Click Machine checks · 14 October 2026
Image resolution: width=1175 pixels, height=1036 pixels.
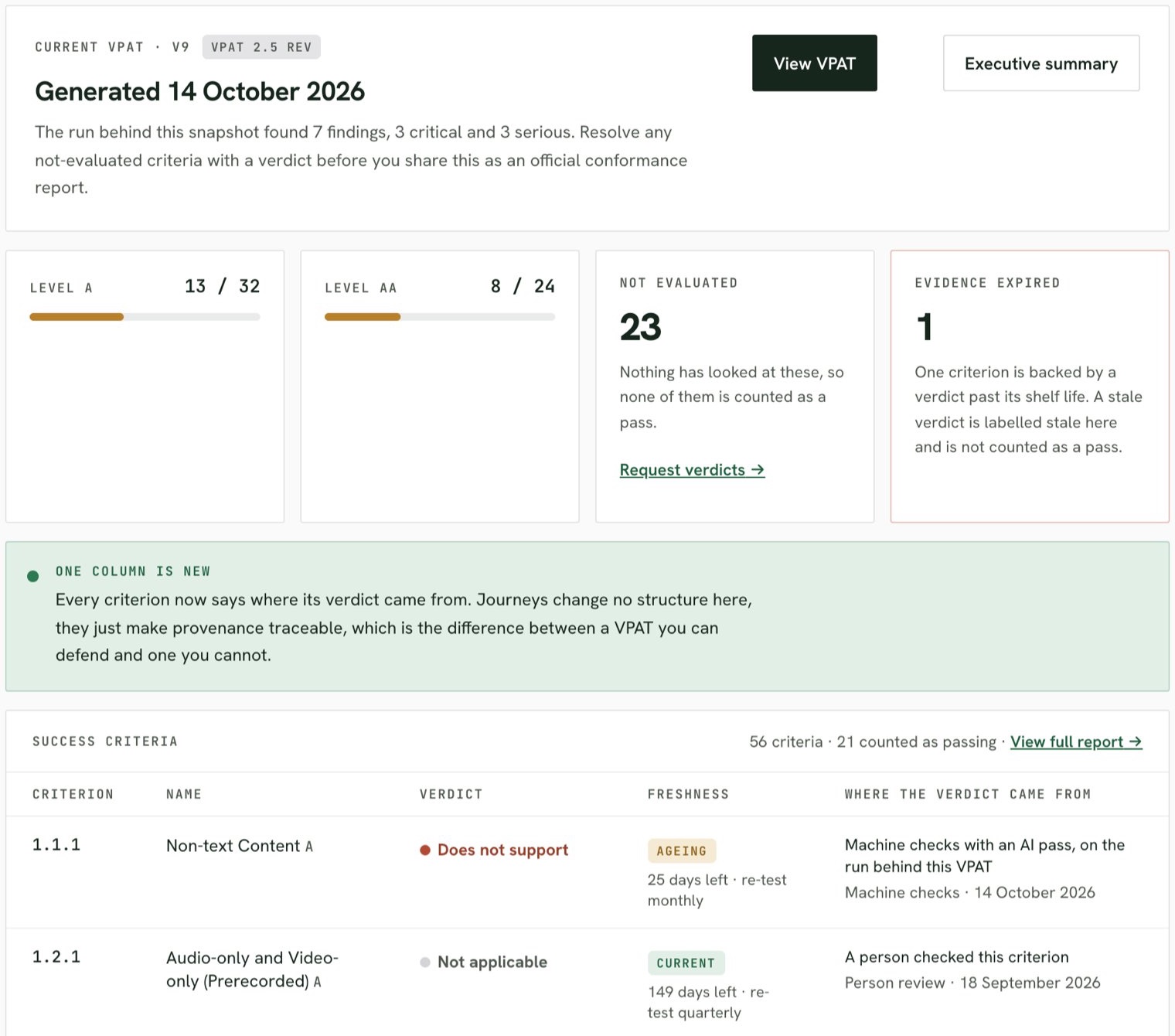coord(970,893)
